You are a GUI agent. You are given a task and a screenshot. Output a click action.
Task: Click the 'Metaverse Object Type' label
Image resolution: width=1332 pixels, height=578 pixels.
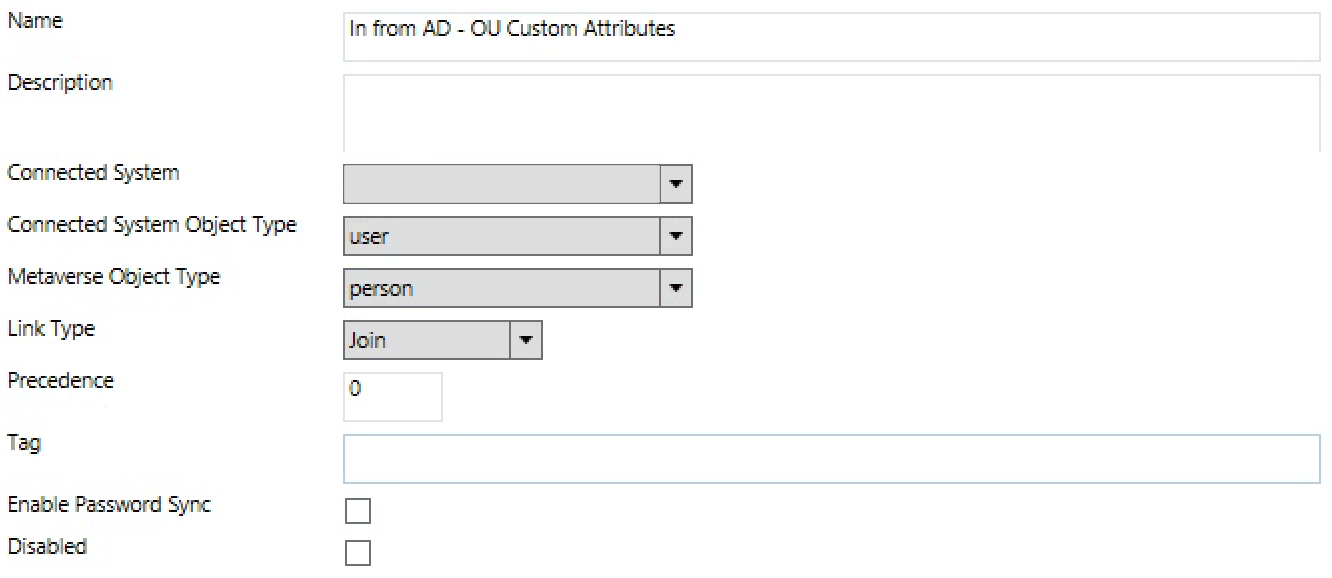pyautogui.click(x=114, y=277)
